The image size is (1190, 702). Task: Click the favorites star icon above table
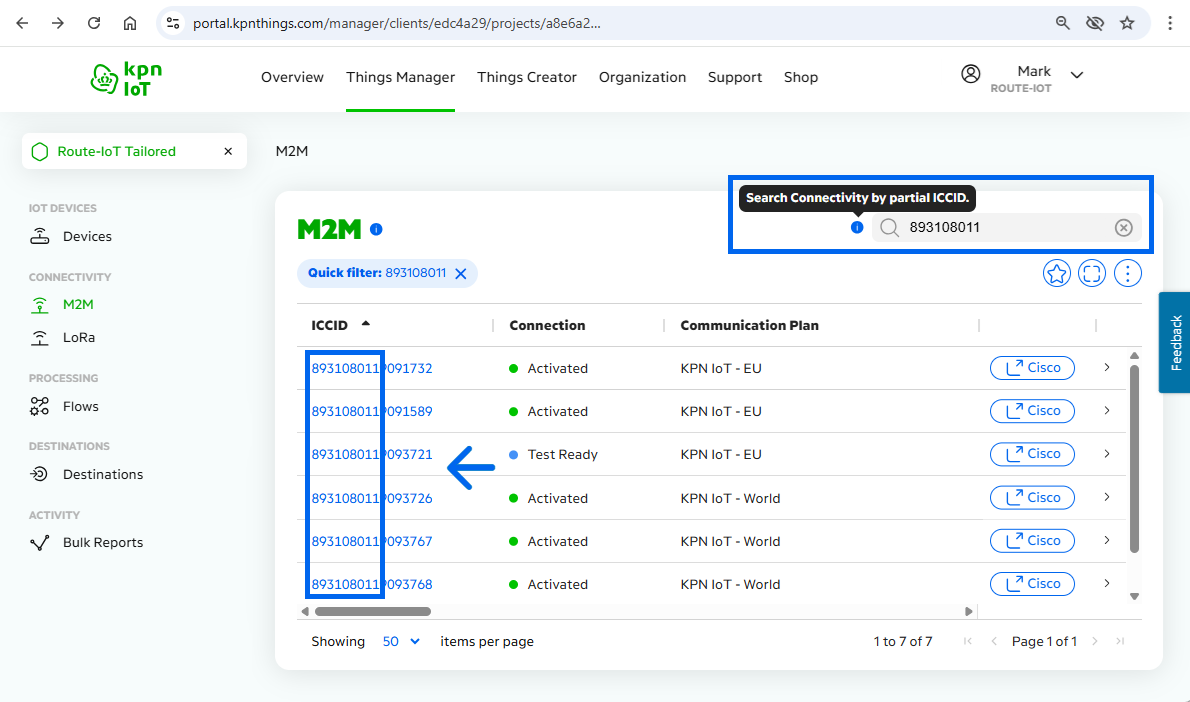(x=1057, y=273)
